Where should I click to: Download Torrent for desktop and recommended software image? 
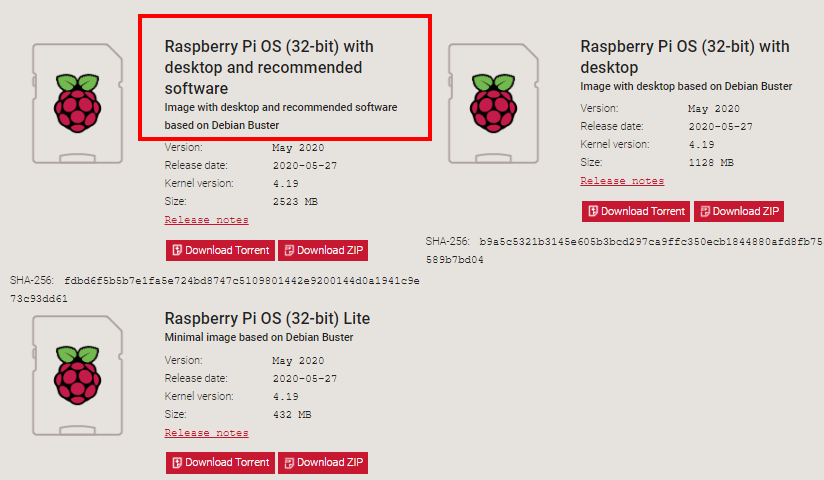point(220,250)
